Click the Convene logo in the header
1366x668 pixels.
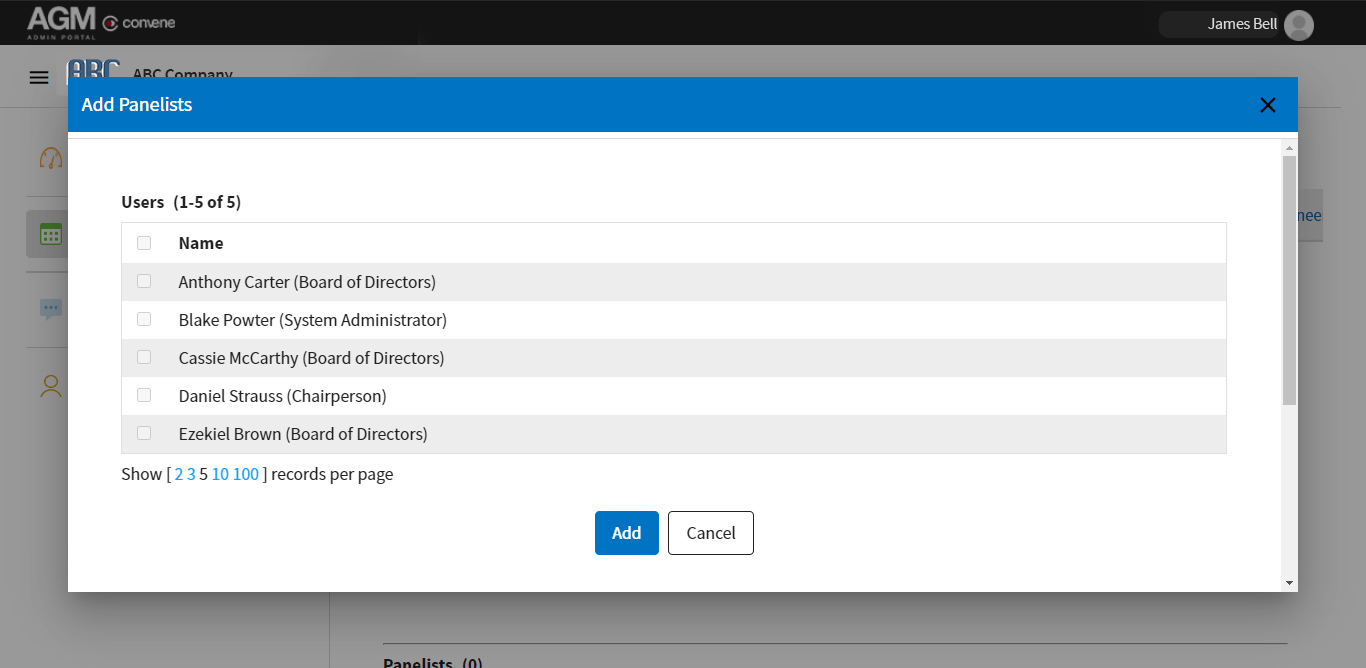(140, 20)
